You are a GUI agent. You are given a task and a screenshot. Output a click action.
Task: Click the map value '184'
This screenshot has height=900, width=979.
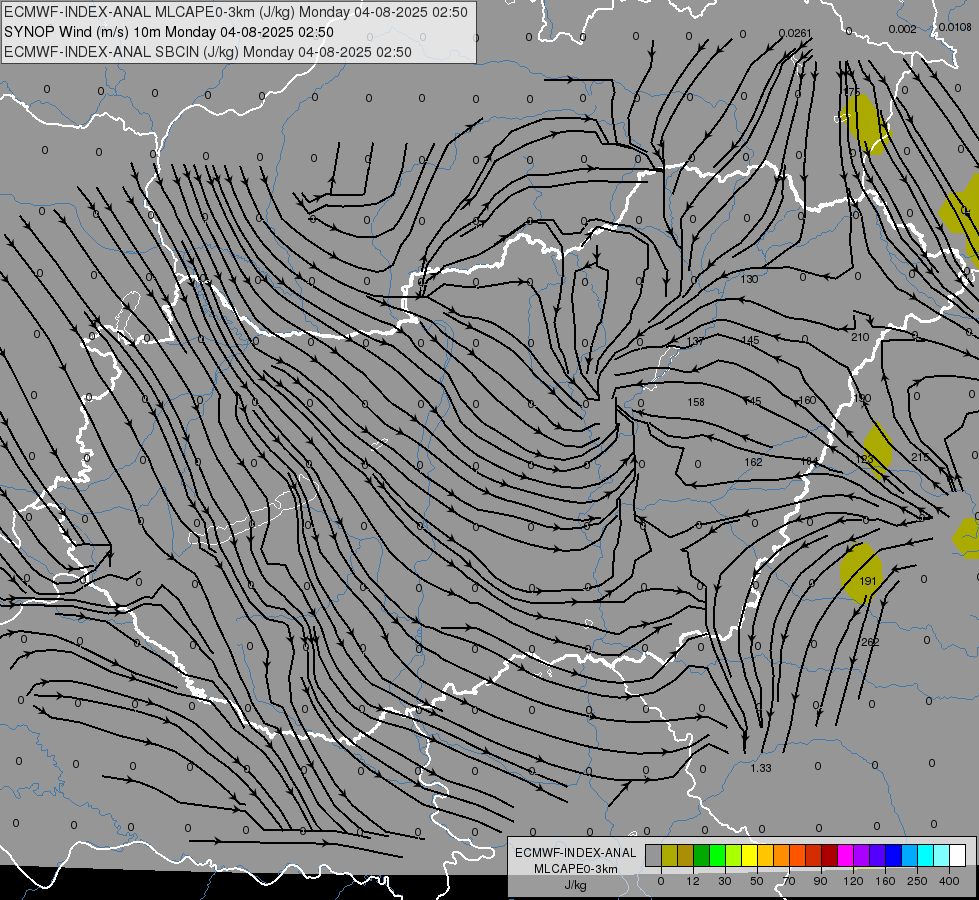(809, 461)
